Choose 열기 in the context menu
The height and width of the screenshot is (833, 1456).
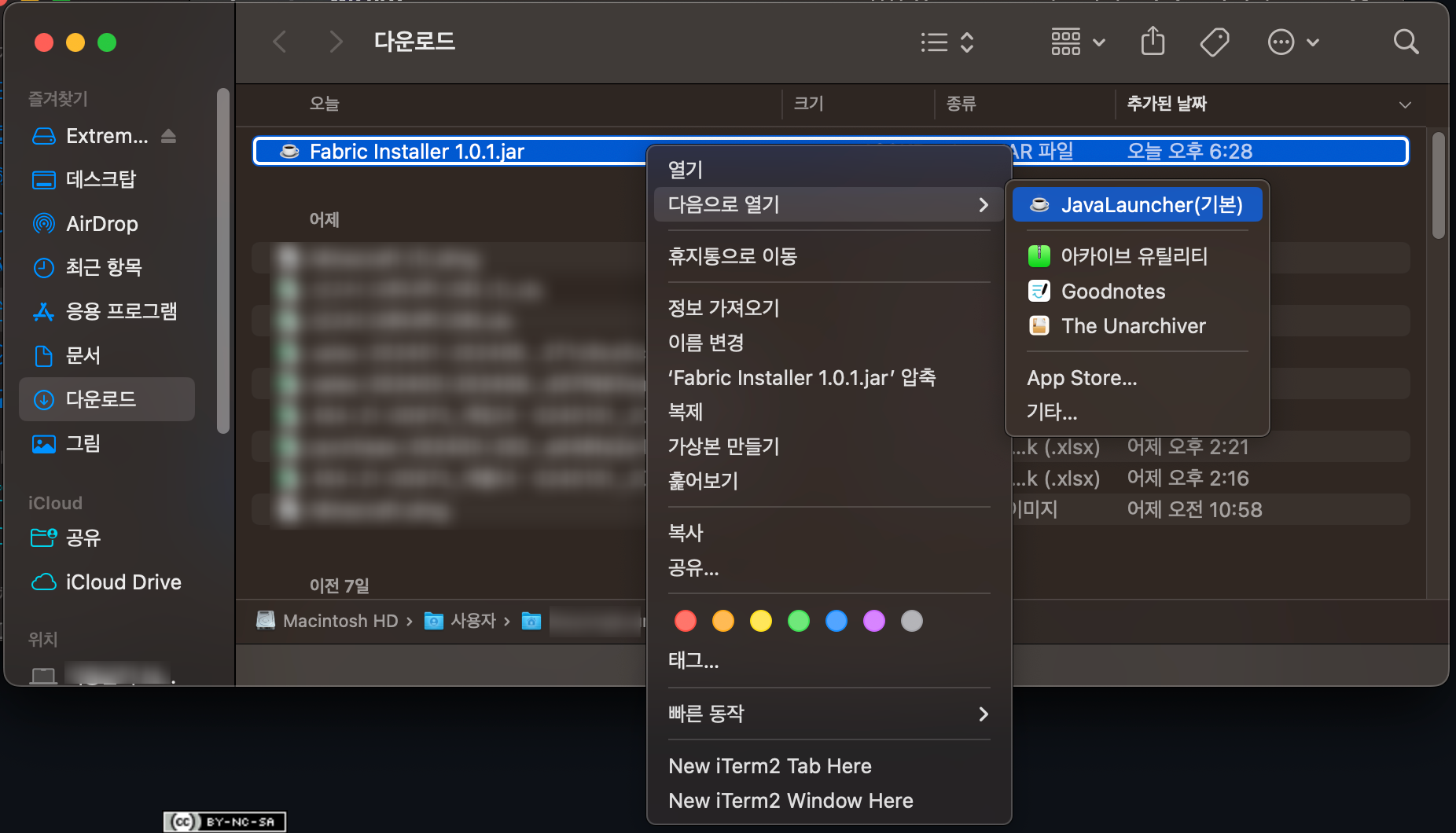pos(829,170)
